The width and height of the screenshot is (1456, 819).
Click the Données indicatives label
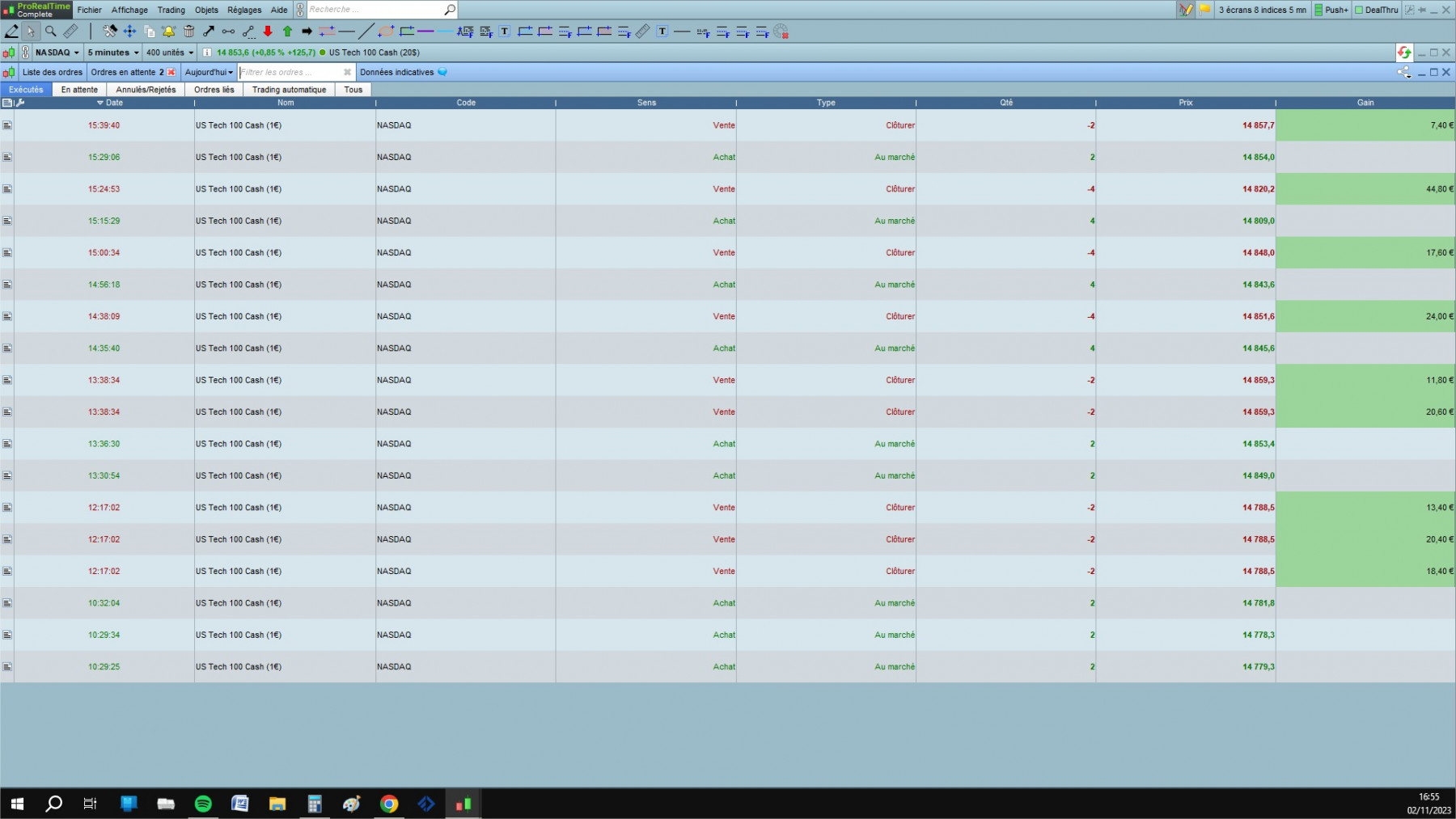click(397, 72)
